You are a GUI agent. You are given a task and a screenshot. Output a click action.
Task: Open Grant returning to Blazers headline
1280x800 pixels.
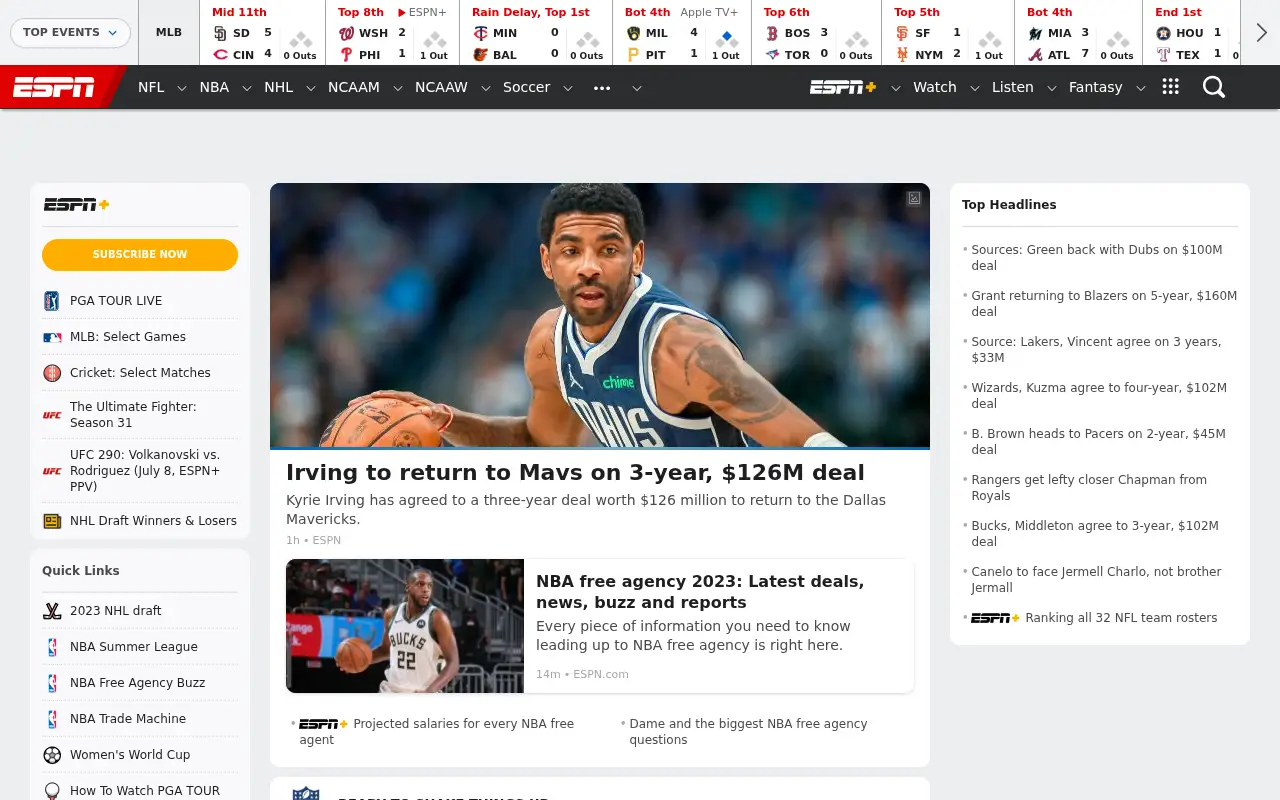click(x=1104, y=304)
